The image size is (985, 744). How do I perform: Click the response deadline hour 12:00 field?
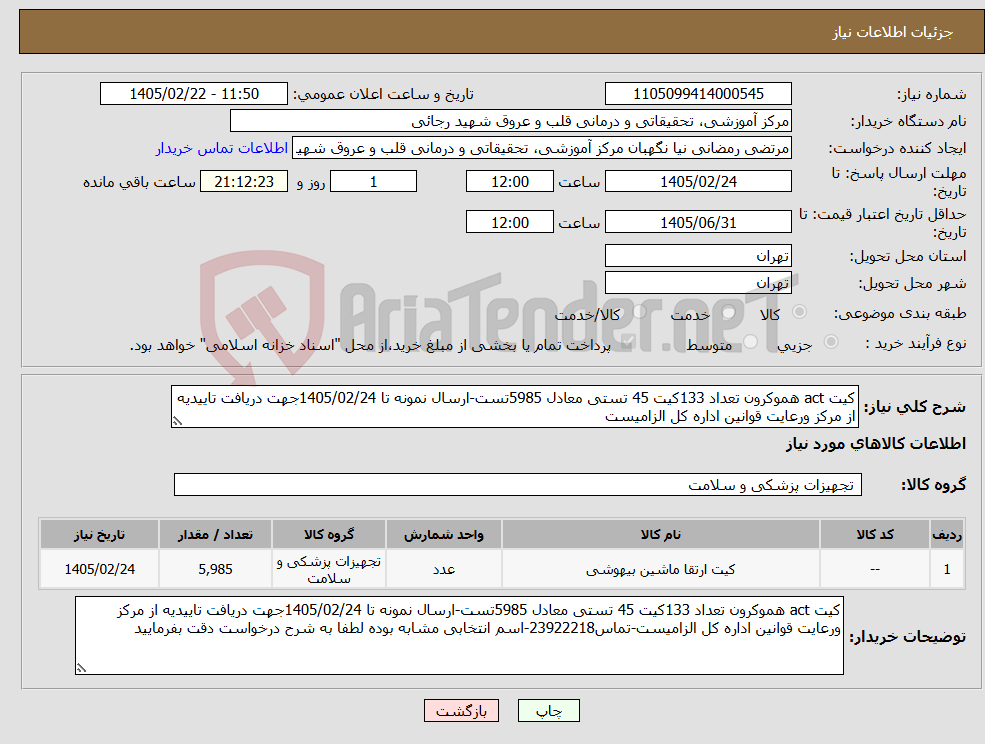click(509, 182)
